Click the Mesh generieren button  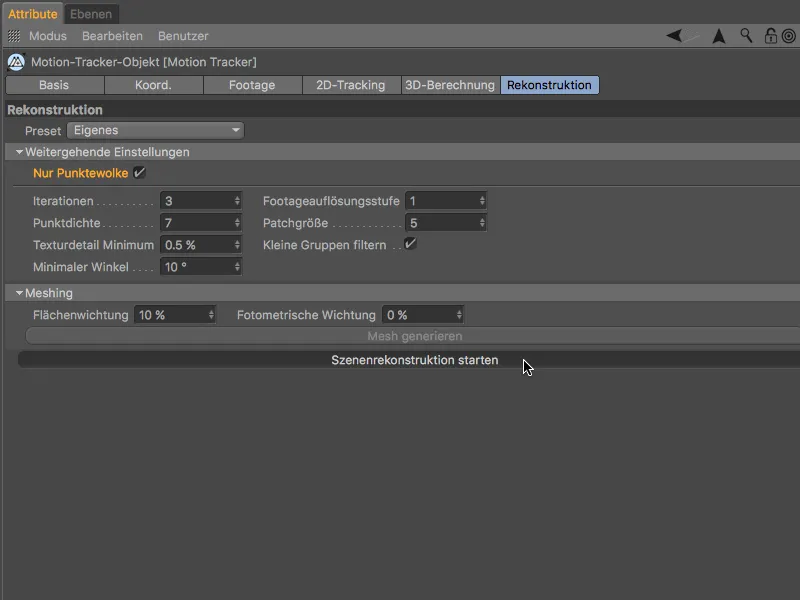tap(414, 336)
